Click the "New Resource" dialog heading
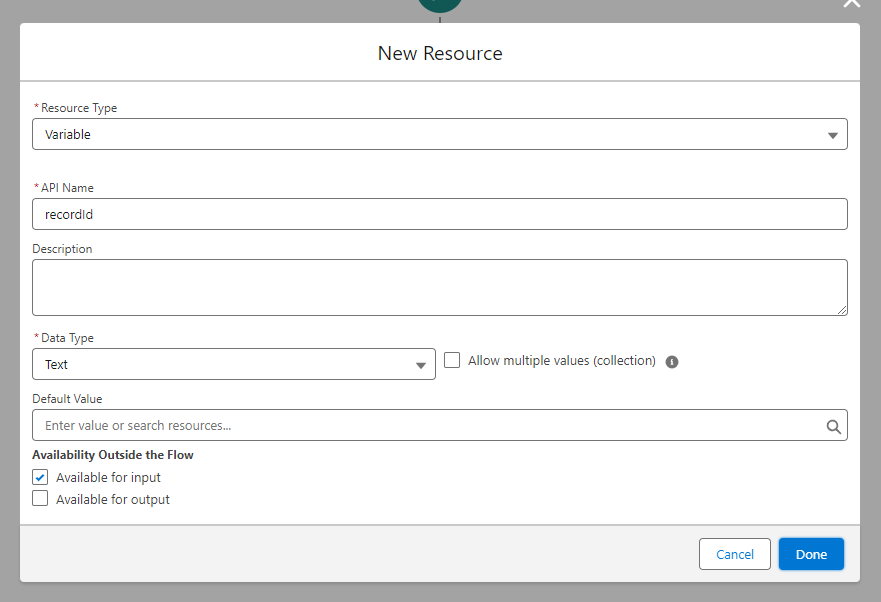Viewport: 881px width, 602px height. (440, 53)
